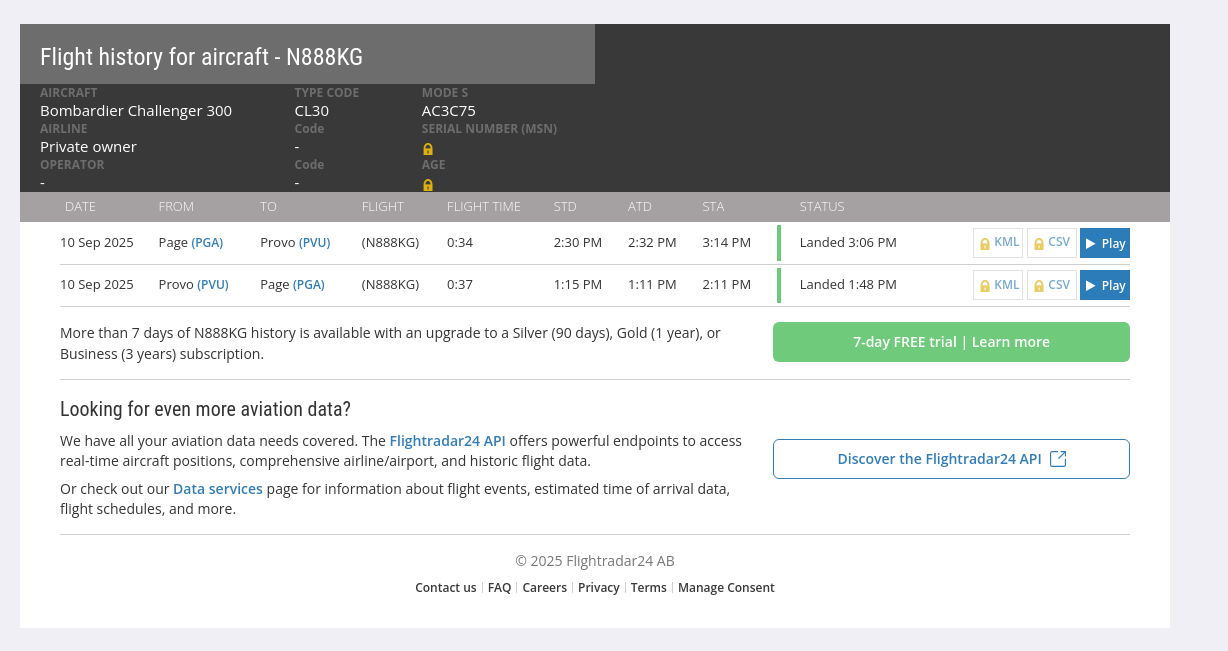The width and height of the screenshot is (1228, 651).
Task: Select the 2:30 PM STD cell
Action: pos(578,242)
